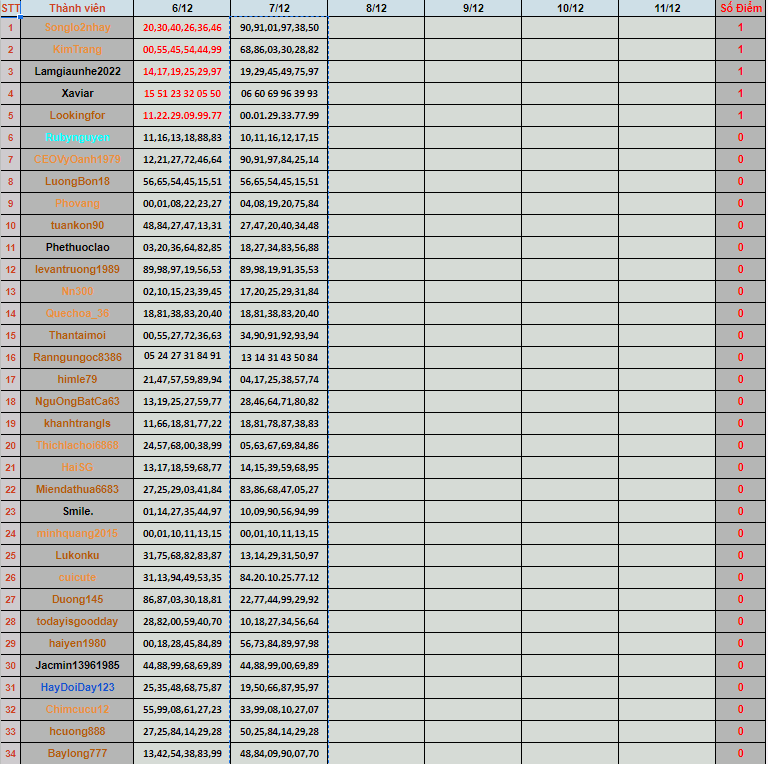Image resolution: width=768 pixels, height=764 pixels.
Task: Select Baylong777's score value 0
Action: (x=740, y=753)
